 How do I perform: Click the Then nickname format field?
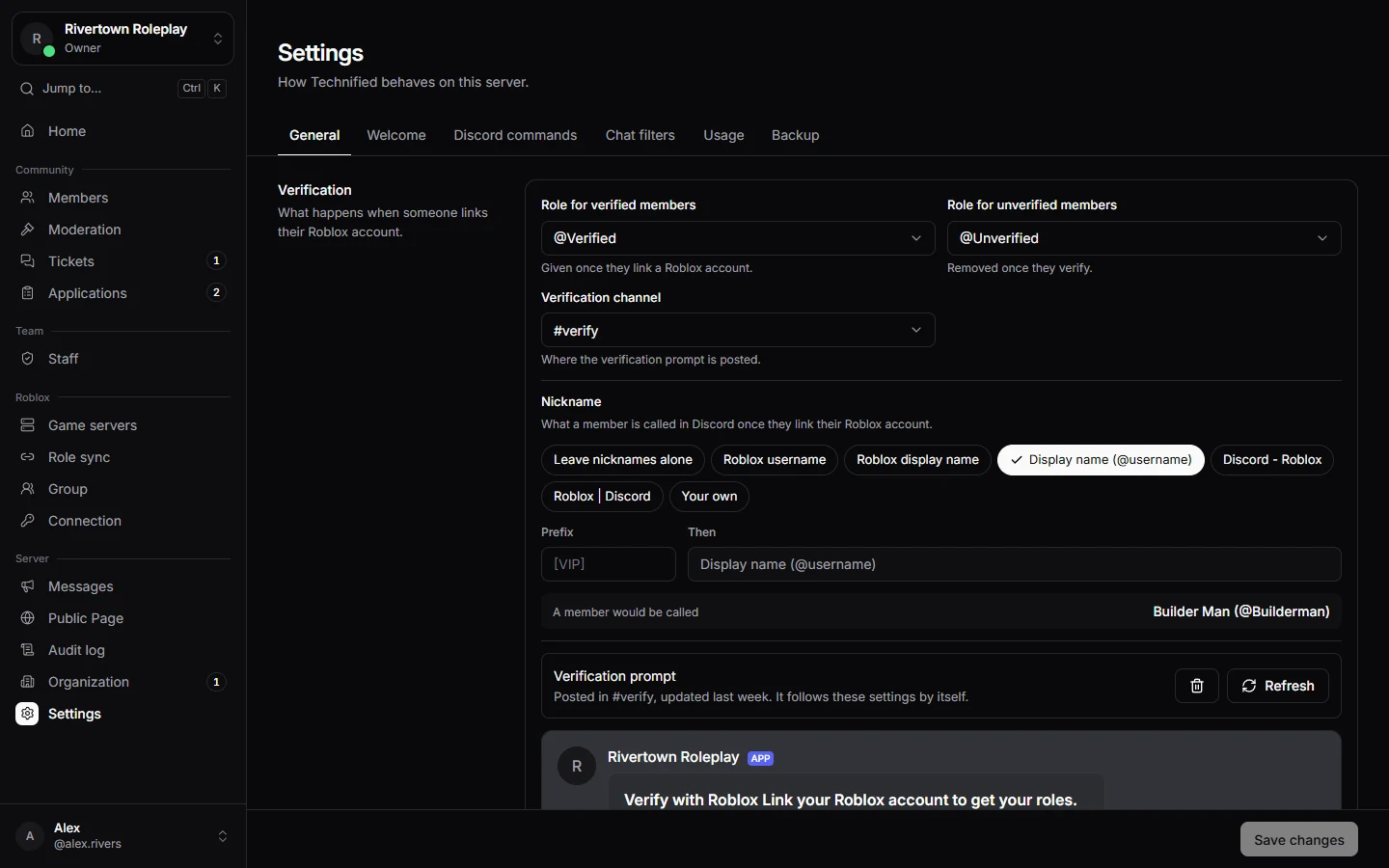coord(1015,564)
